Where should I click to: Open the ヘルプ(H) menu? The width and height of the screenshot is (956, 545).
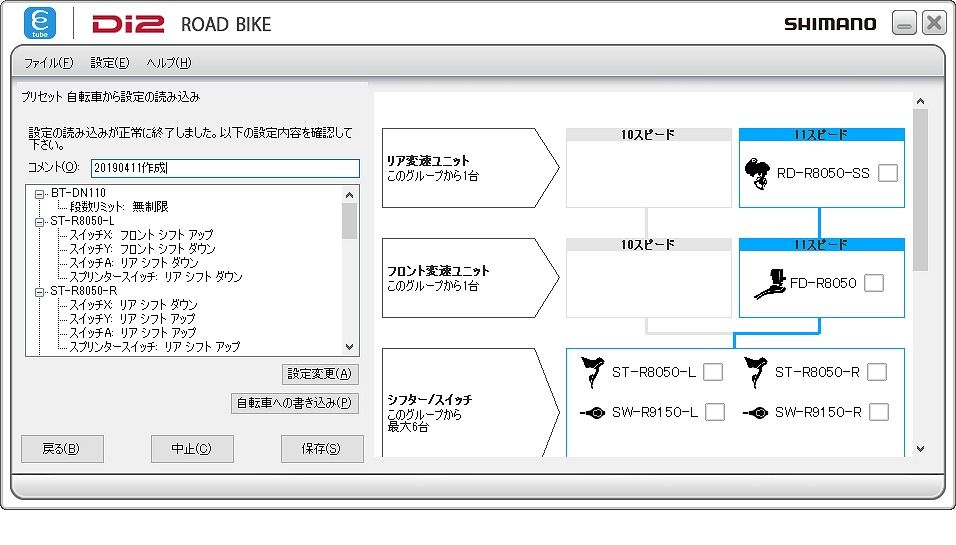[168, 63]
